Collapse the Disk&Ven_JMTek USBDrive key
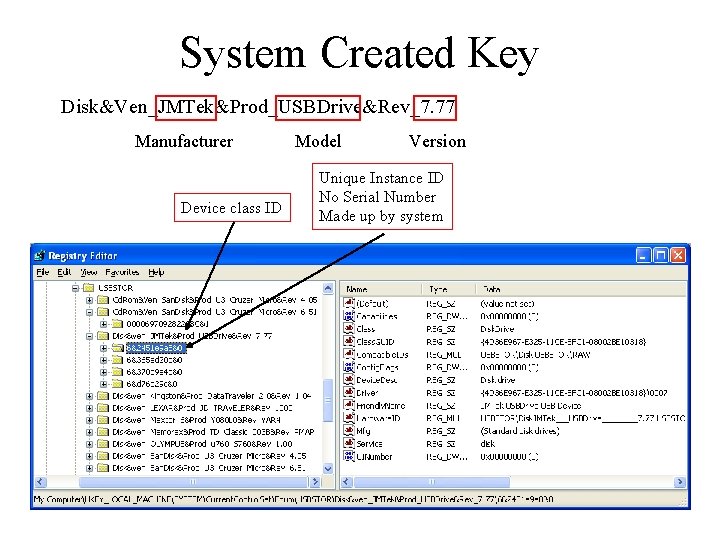The image size is (720, 540). pos(90,336)
